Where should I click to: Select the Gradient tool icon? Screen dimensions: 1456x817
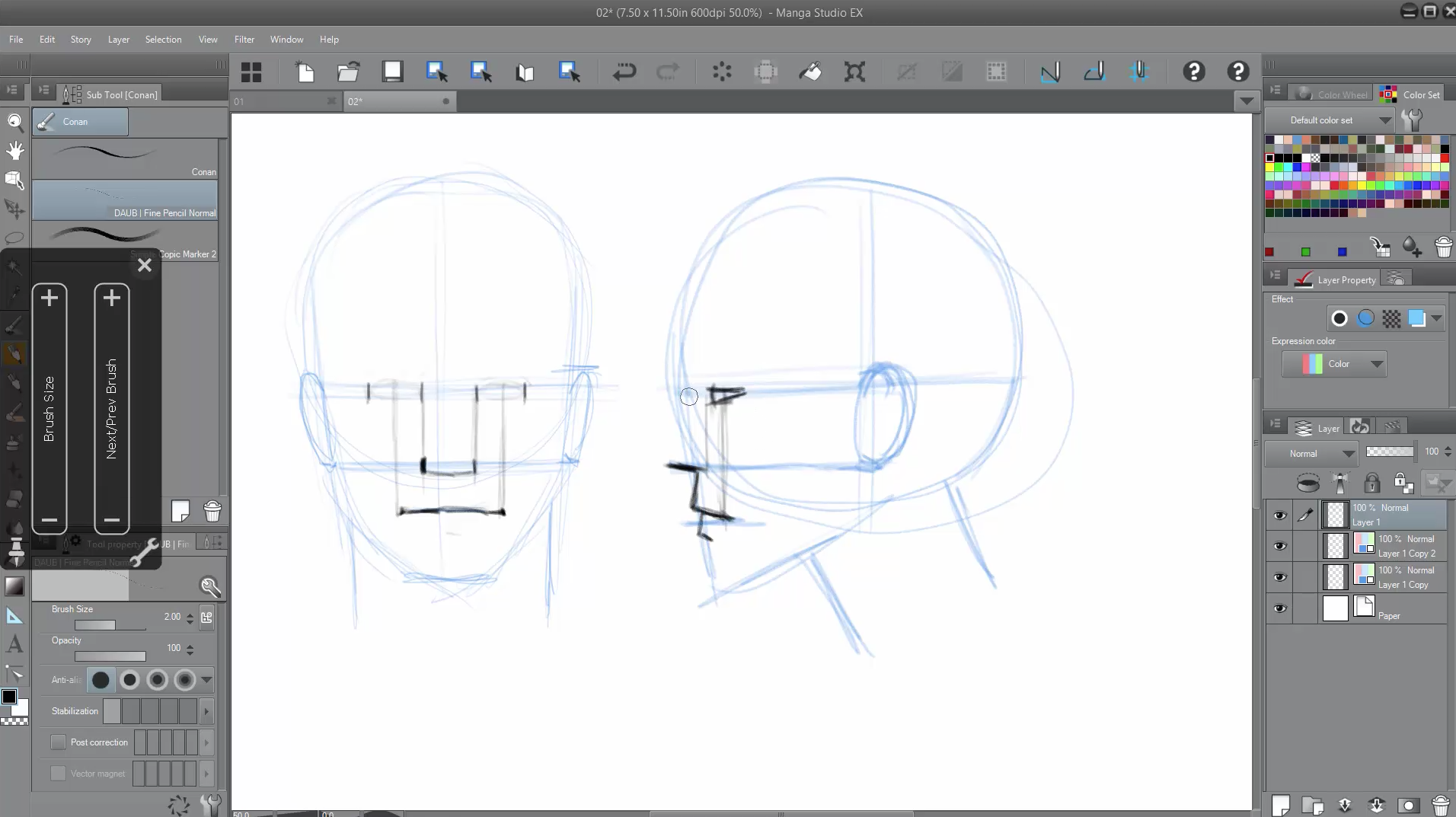pos(14,586)
